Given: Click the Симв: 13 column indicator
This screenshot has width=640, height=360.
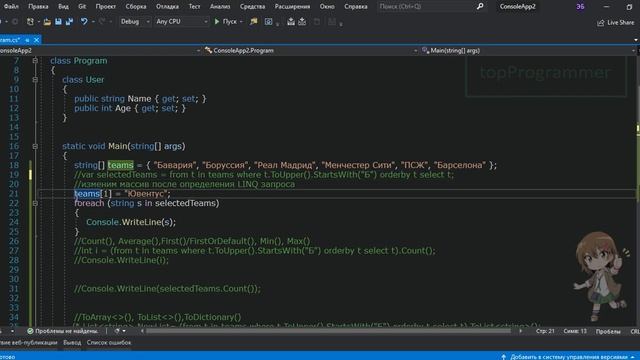Looking at the screenshot, I should tap(575, 331).
